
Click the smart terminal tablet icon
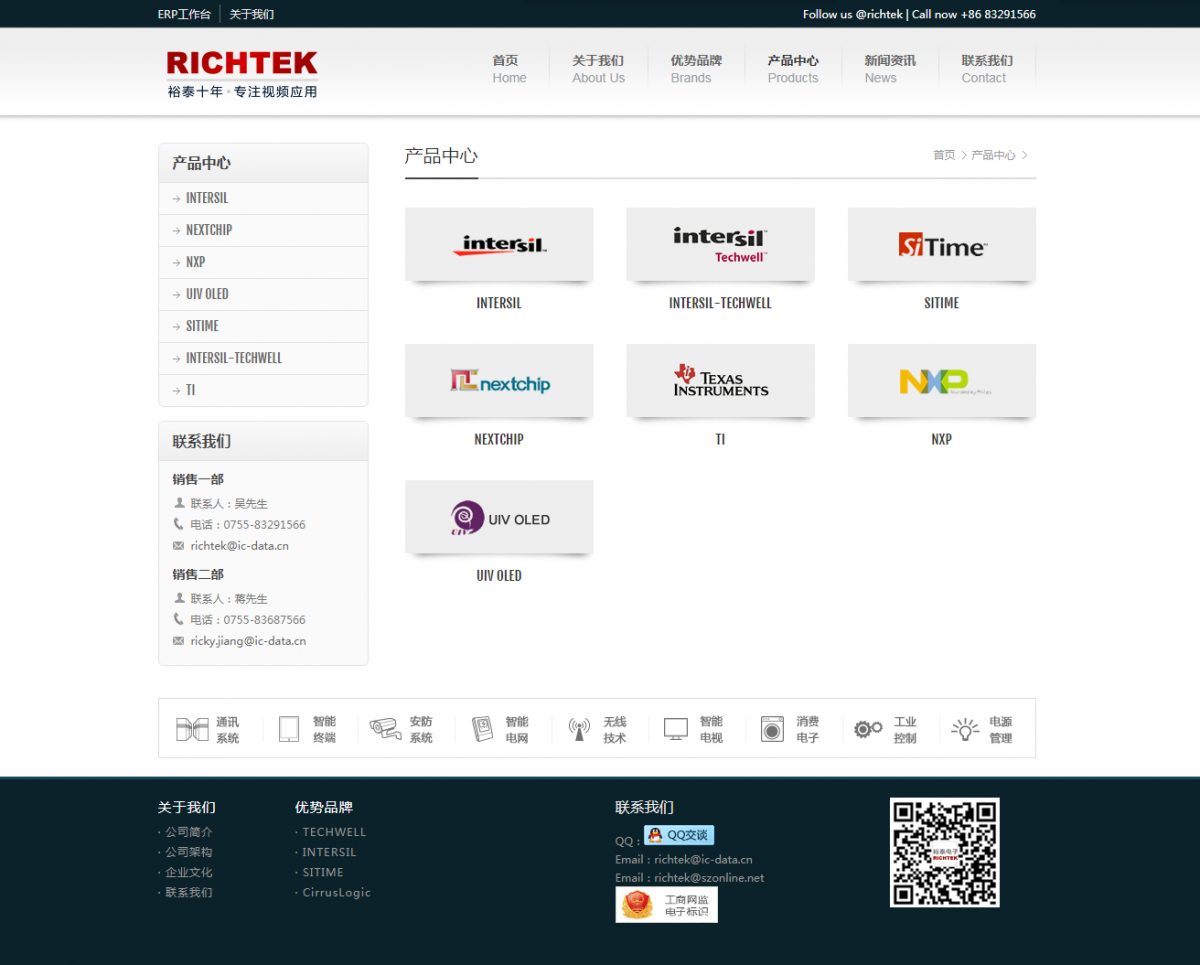[289, 729]
